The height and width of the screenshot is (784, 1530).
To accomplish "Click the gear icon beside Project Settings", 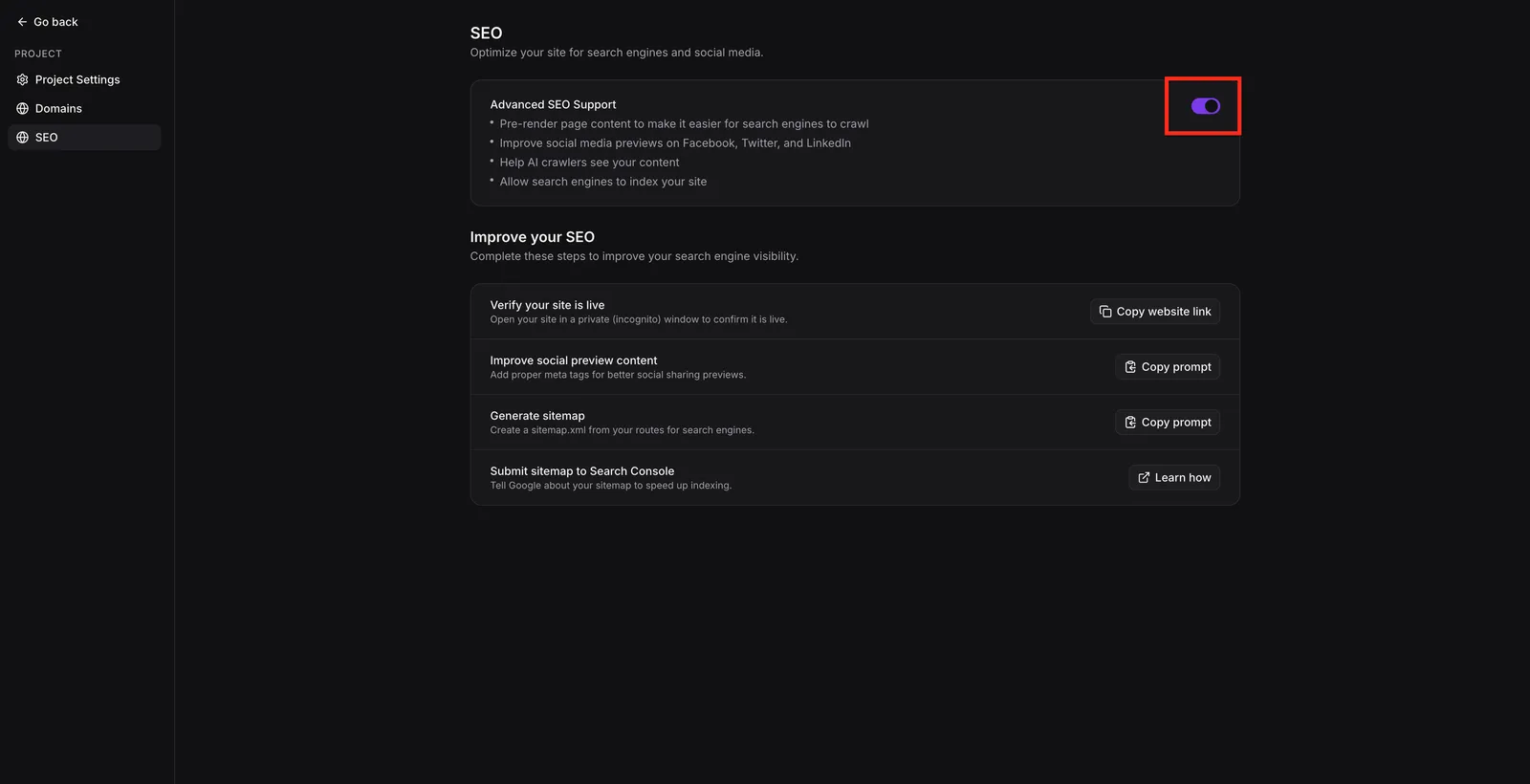I will pyautogui.click(x=22, y=79).
